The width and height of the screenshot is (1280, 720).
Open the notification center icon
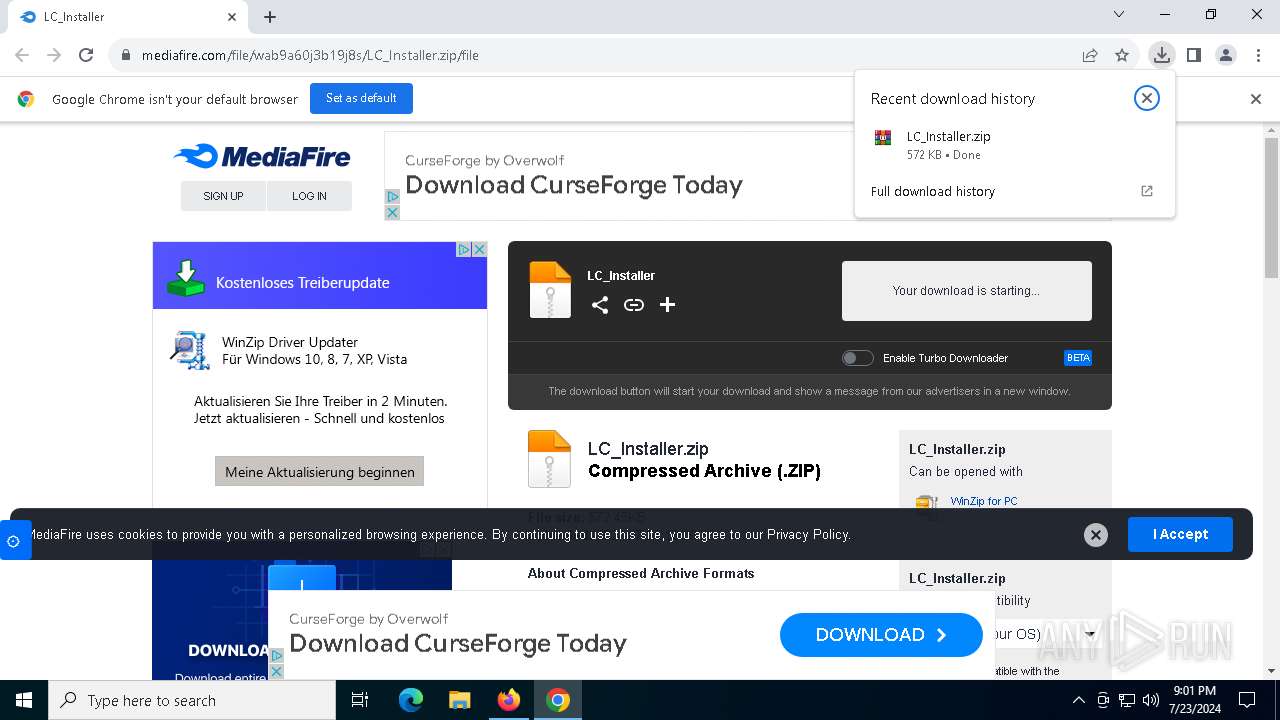click(x=1247, y=700)
